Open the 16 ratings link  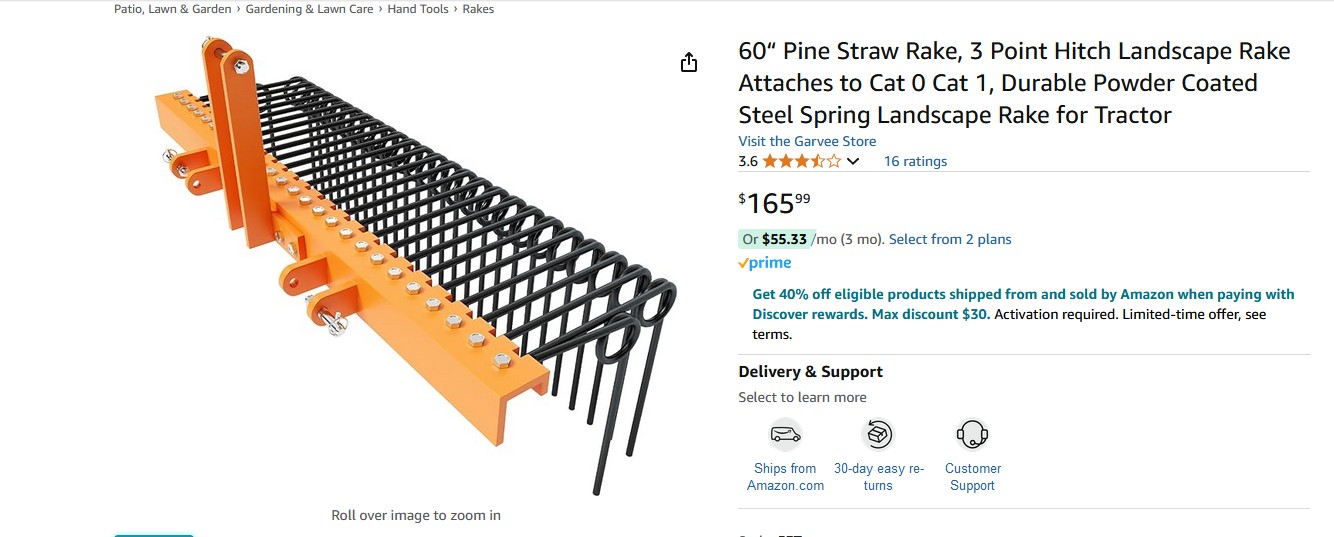pyautogui.click(x=915, y=161)
